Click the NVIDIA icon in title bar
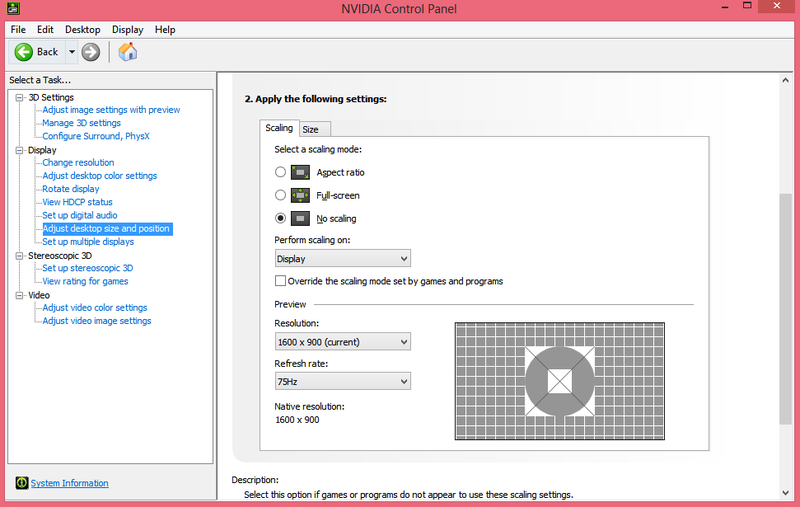Image resolution: width=800 pixels, height=507 pixels. point(13,8)
